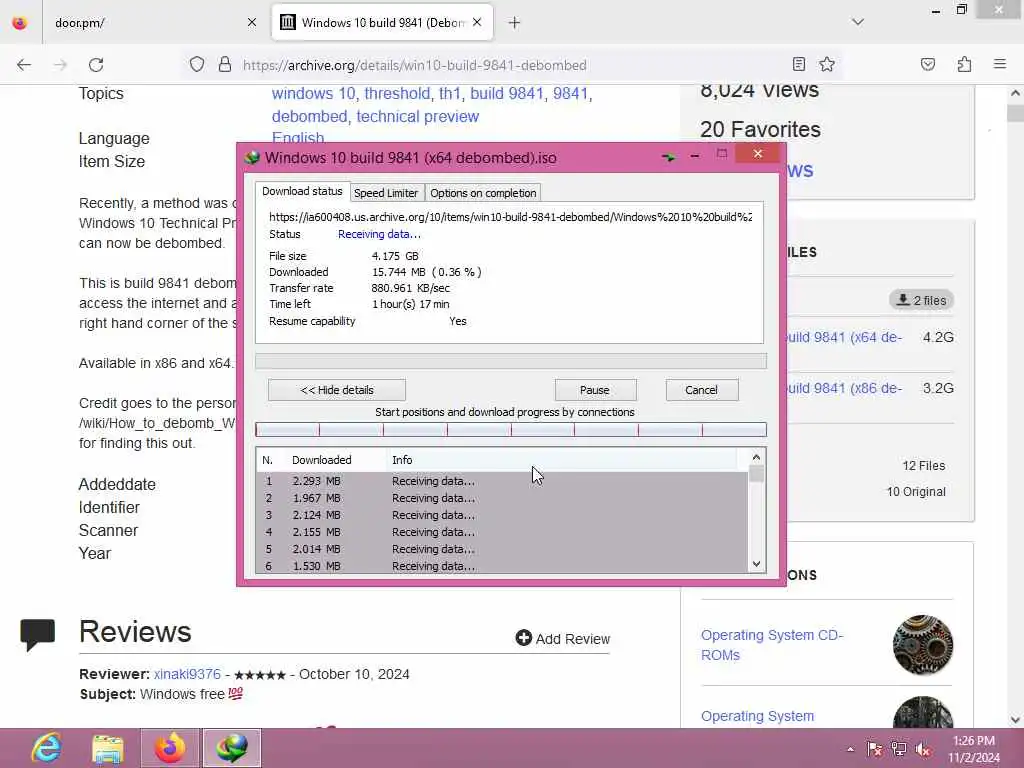Click the Firefox address bar URL
The width and height of the screenshot is (1024, 768).
pos(415,65)
